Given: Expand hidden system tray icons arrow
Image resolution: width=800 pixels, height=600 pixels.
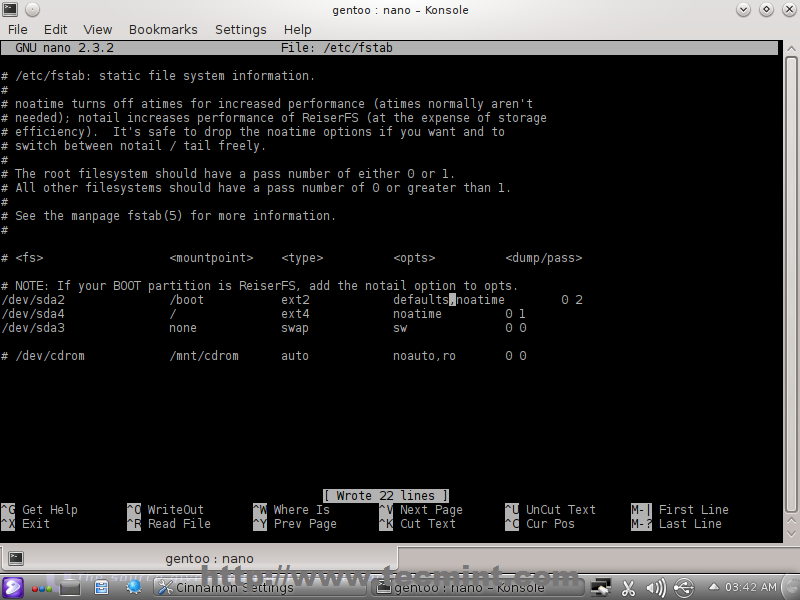Looking at the screenshot, I should 714,587.
